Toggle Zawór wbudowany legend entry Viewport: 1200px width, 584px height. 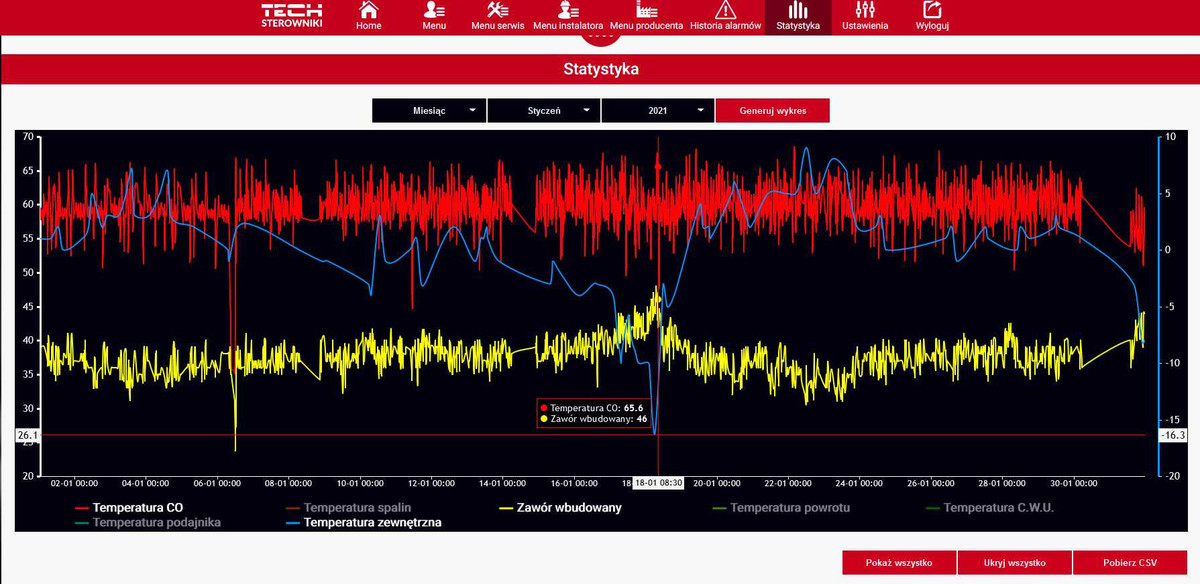pos(573,508)
